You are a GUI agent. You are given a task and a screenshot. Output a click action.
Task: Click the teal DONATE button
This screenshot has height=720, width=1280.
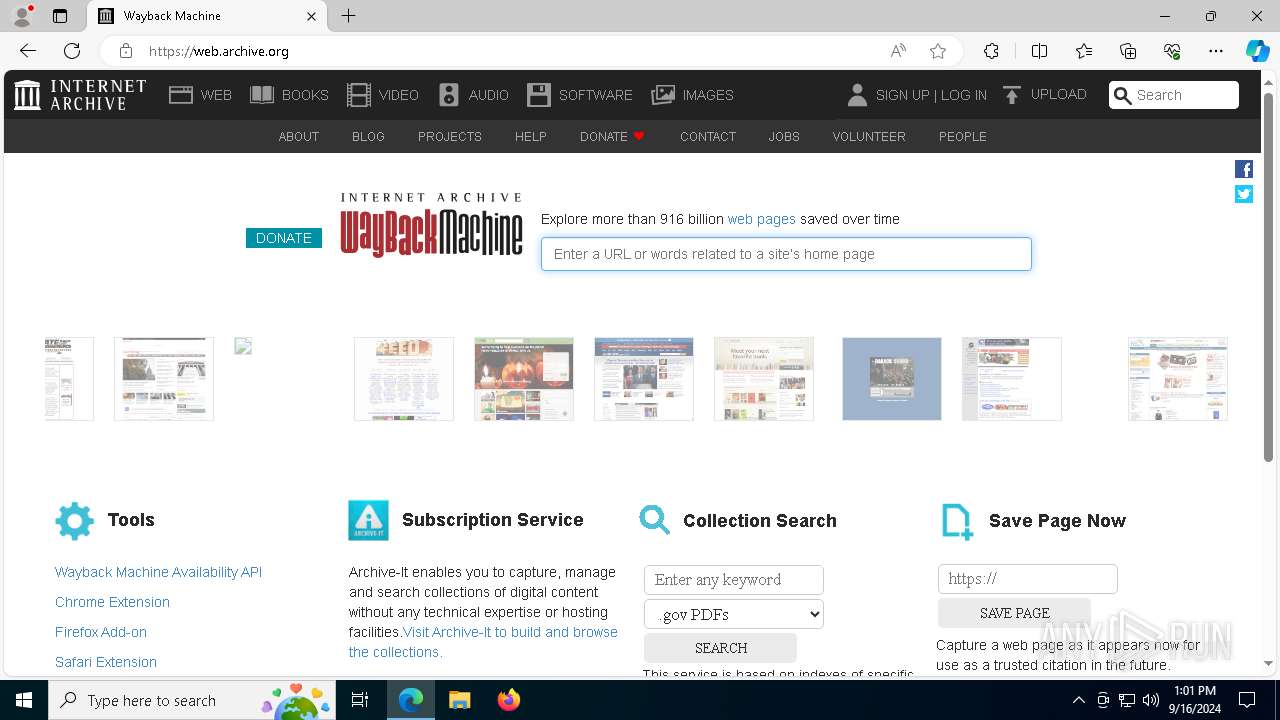tap(284, 238)
